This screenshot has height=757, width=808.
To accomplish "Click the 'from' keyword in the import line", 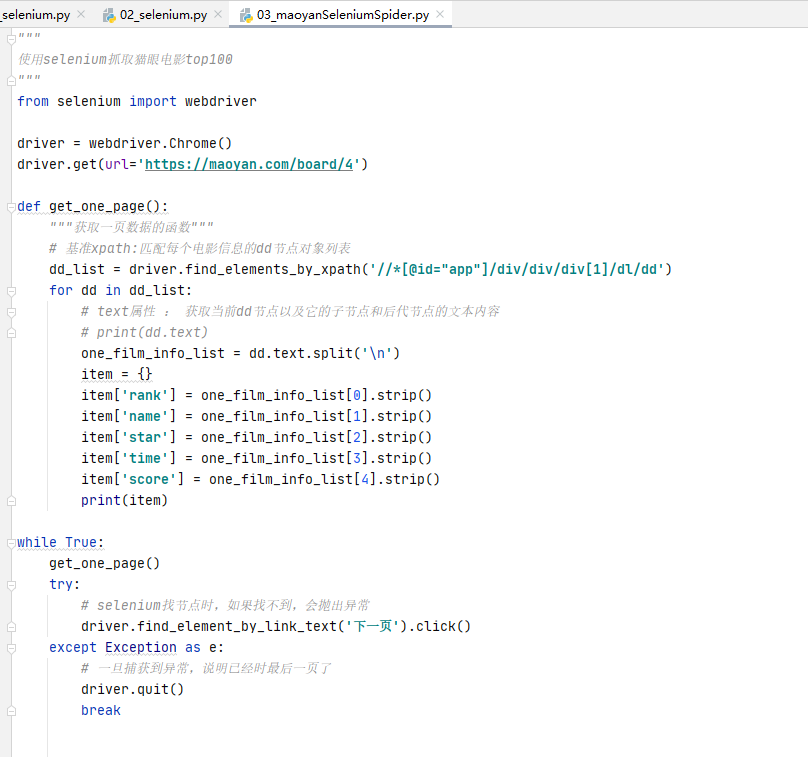I will tap(33, 102).
